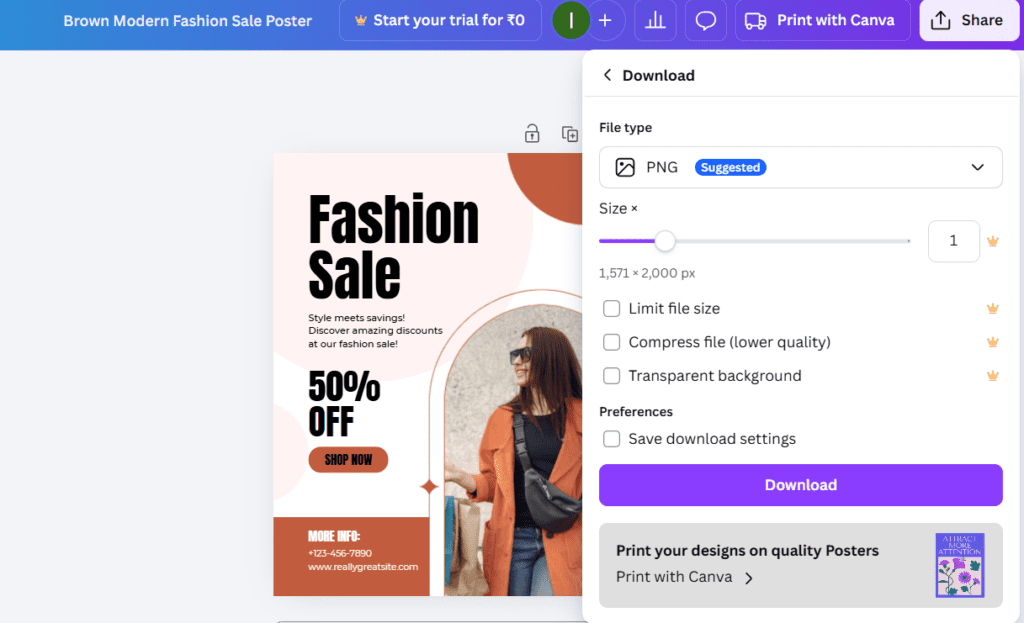Viewport: 1024px width, 623px height.
Task: Click the size slider handle
Action: click(665, 241)
